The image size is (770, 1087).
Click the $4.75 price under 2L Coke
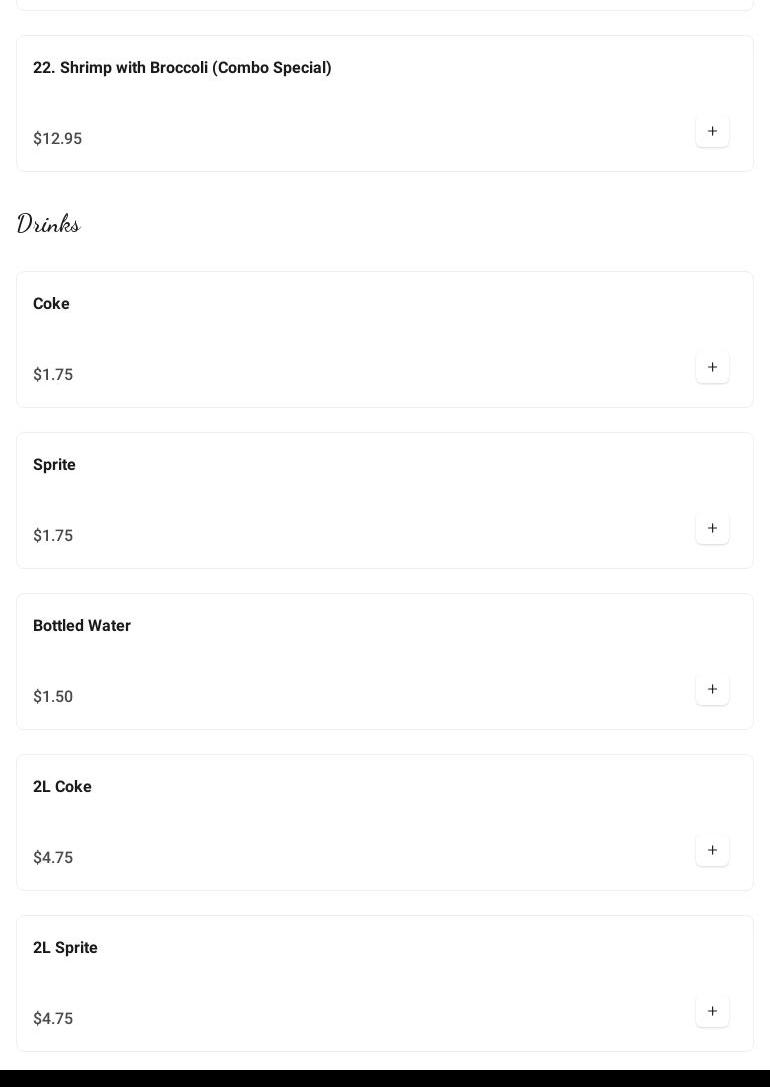coord(53,858)
